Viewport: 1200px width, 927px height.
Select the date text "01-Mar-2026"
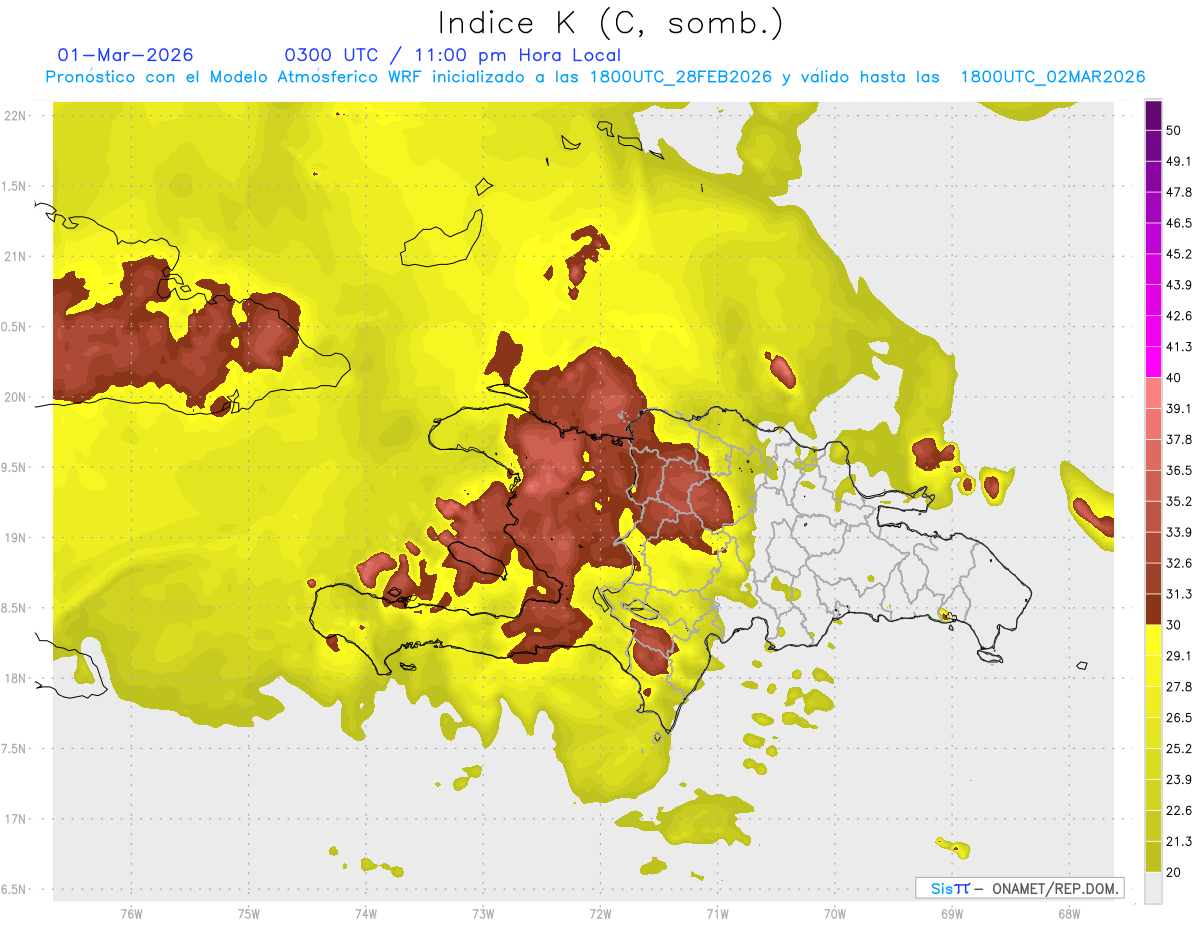point(126,55)
